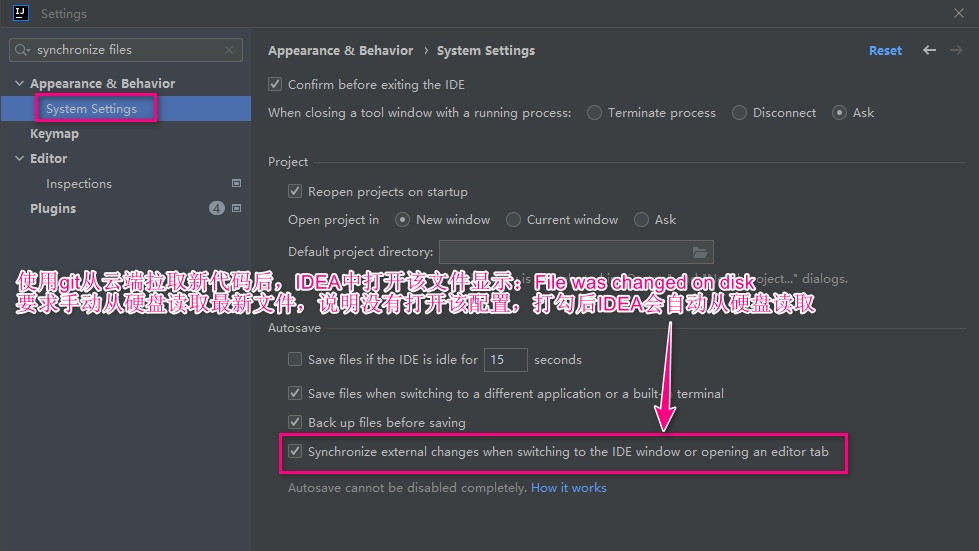
Task: Select the Terminate process radio option
Action: [594, 113]
